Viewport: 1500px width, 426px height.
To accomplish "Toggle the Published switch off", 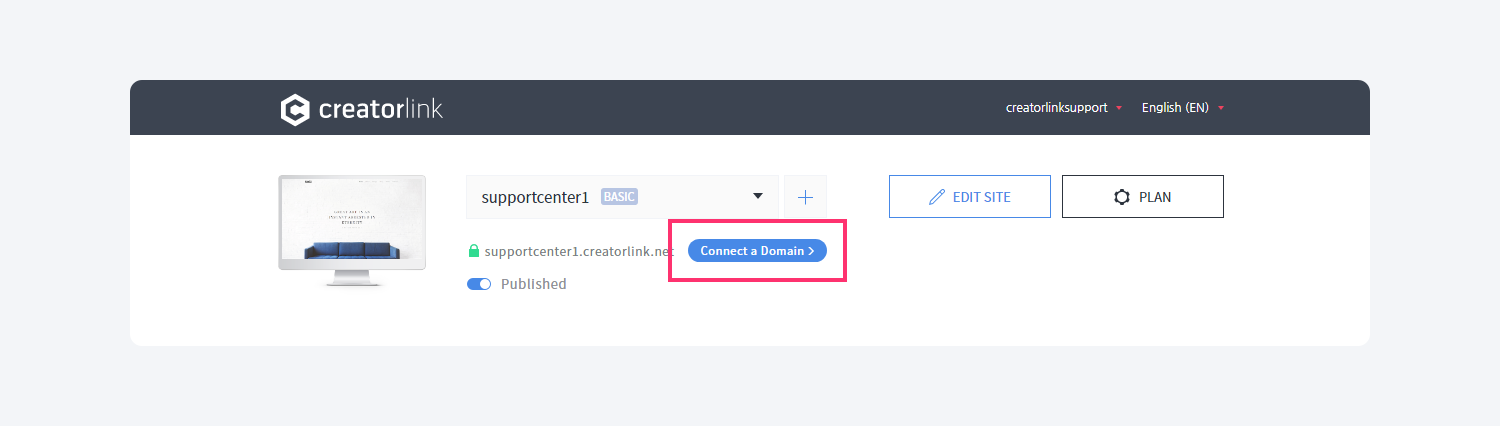I will (x=479, y=284).
